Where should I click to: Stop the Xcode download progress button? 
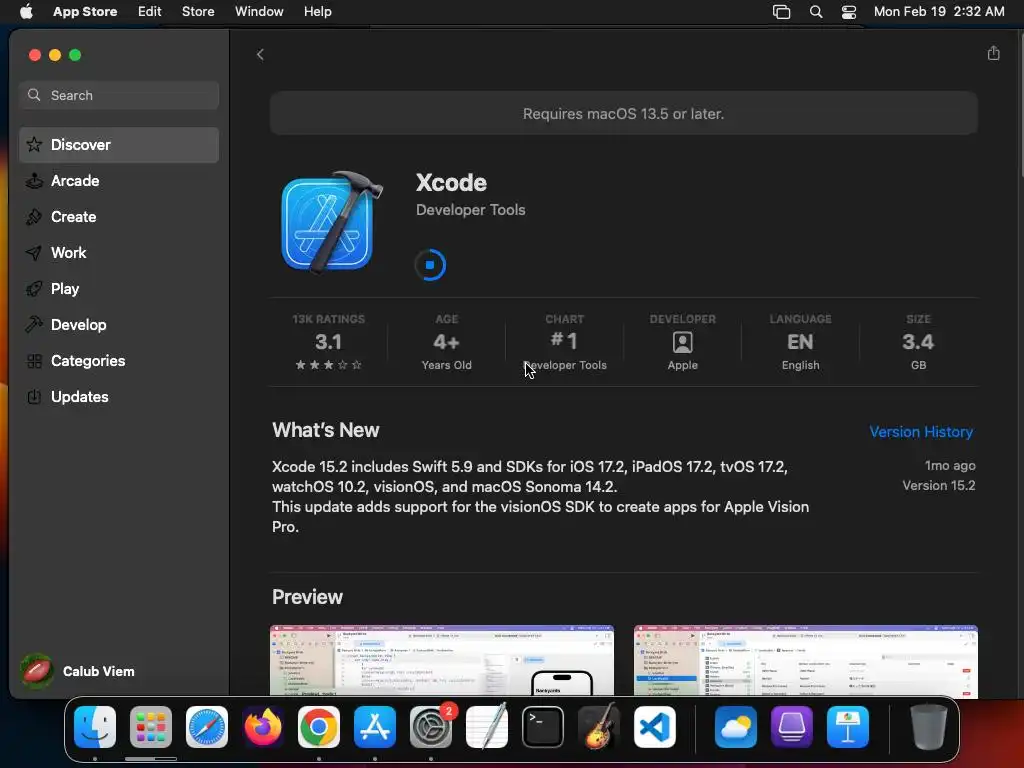[x=430, y=265]
